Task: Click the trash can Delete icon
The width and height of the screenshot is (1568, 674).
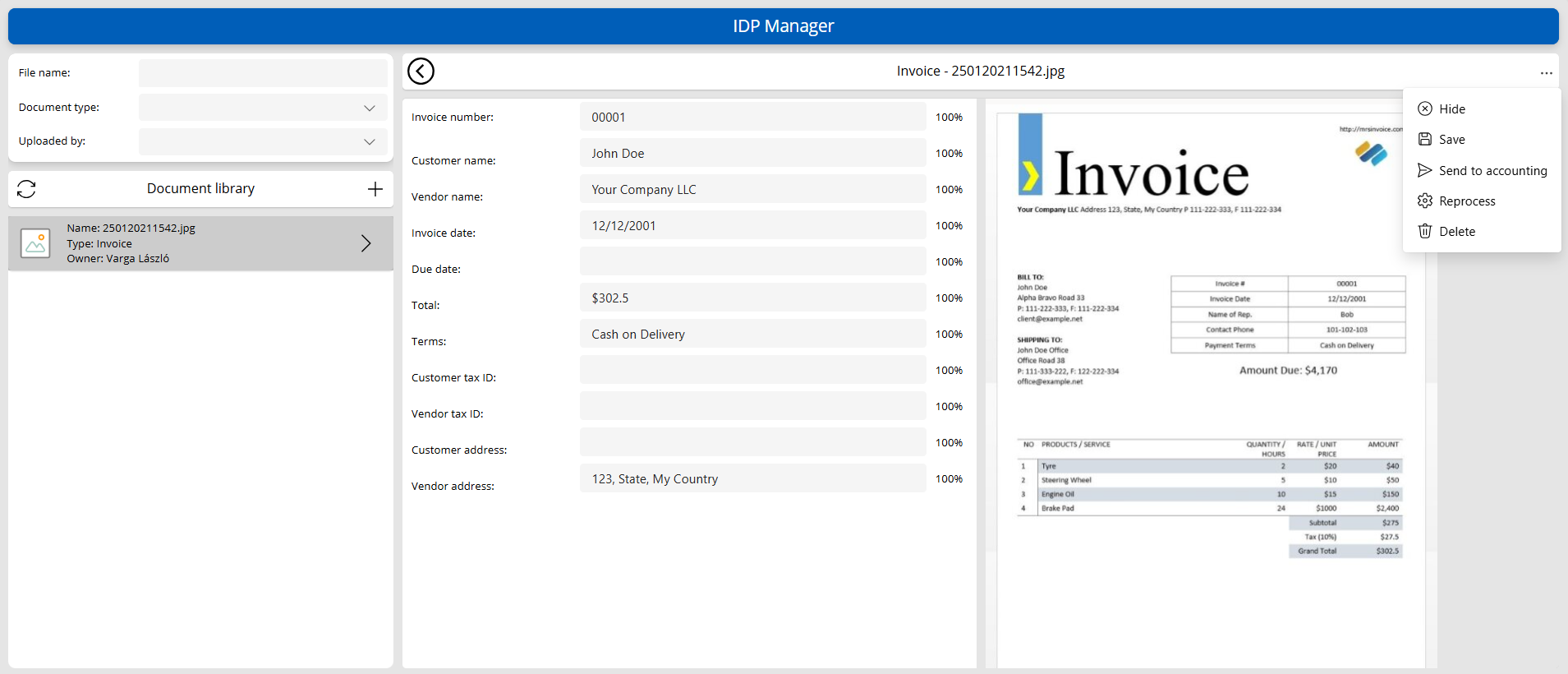Action: click(x=1425, y=232)
